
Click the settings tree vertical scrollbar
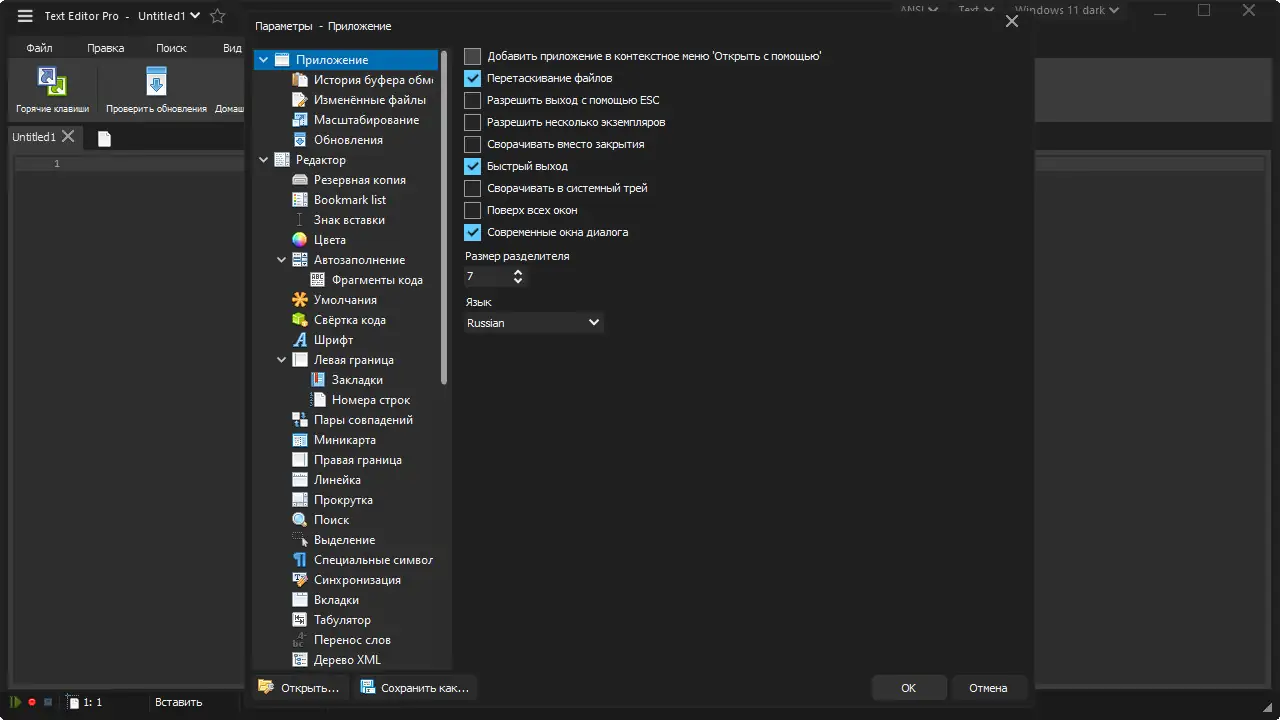(x=444, y=217)
